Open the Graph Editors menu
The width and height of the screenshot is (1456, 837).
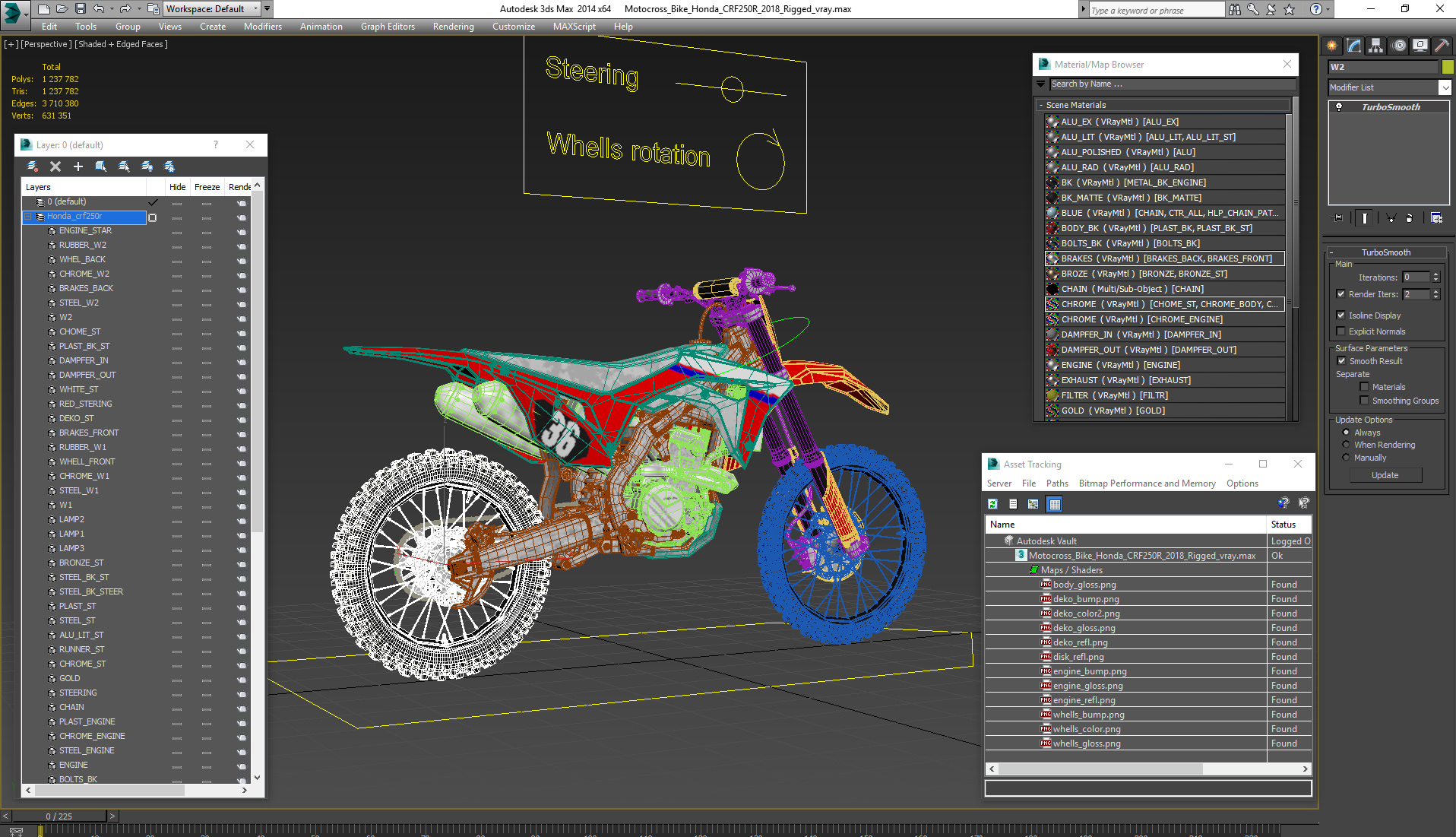pos(388,27)
